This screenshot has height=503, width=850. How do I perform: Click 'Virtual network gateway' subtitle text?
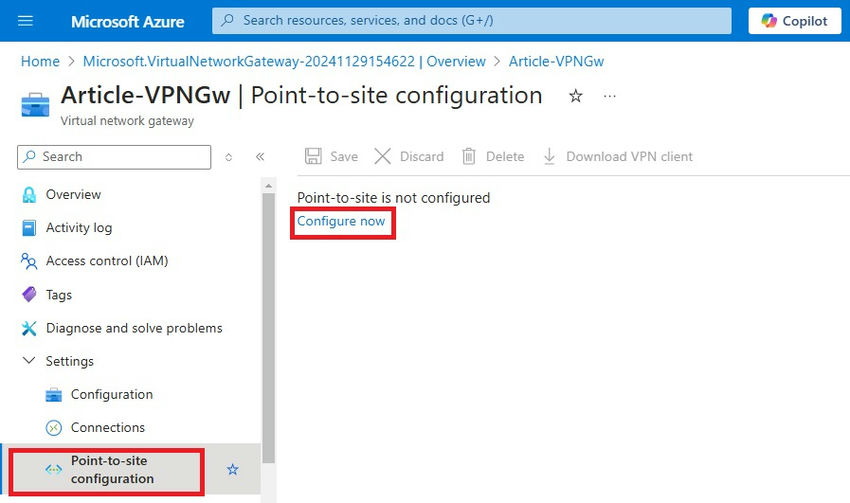click(127, 121)
